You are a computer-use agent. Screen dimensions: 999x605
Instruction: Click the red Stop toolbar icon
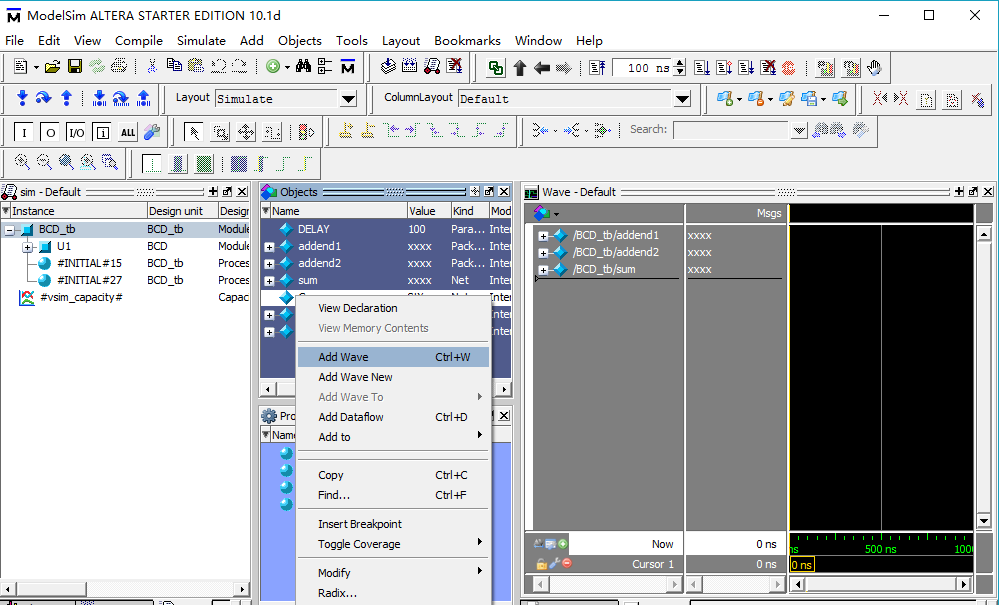pyautogui.click(x=788, y=68)
